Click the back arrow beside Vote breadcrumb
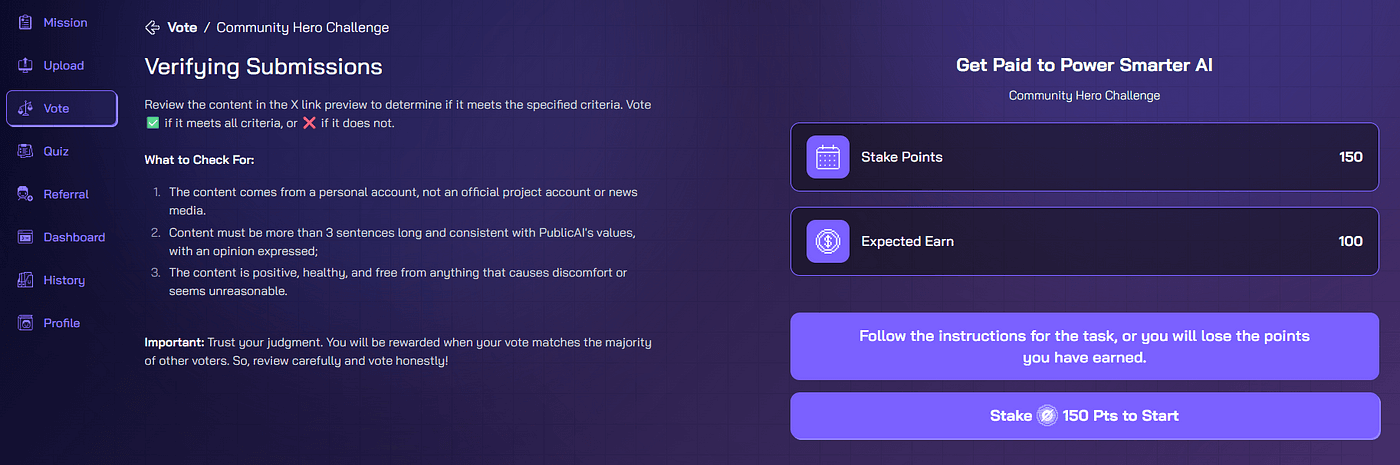This screenshot has width=1400, height=465. 152,28
